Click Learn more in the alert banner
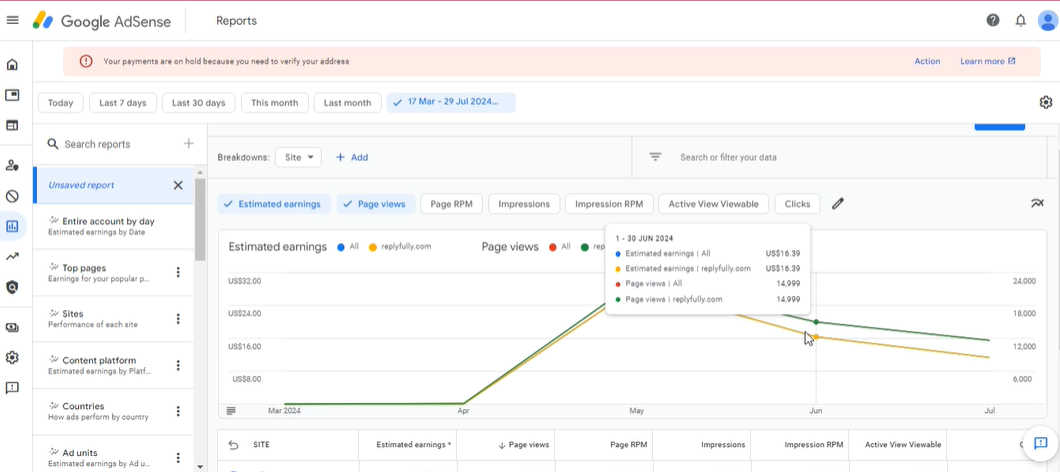This screenshot has height=472, width=1060. click(988, 61)
